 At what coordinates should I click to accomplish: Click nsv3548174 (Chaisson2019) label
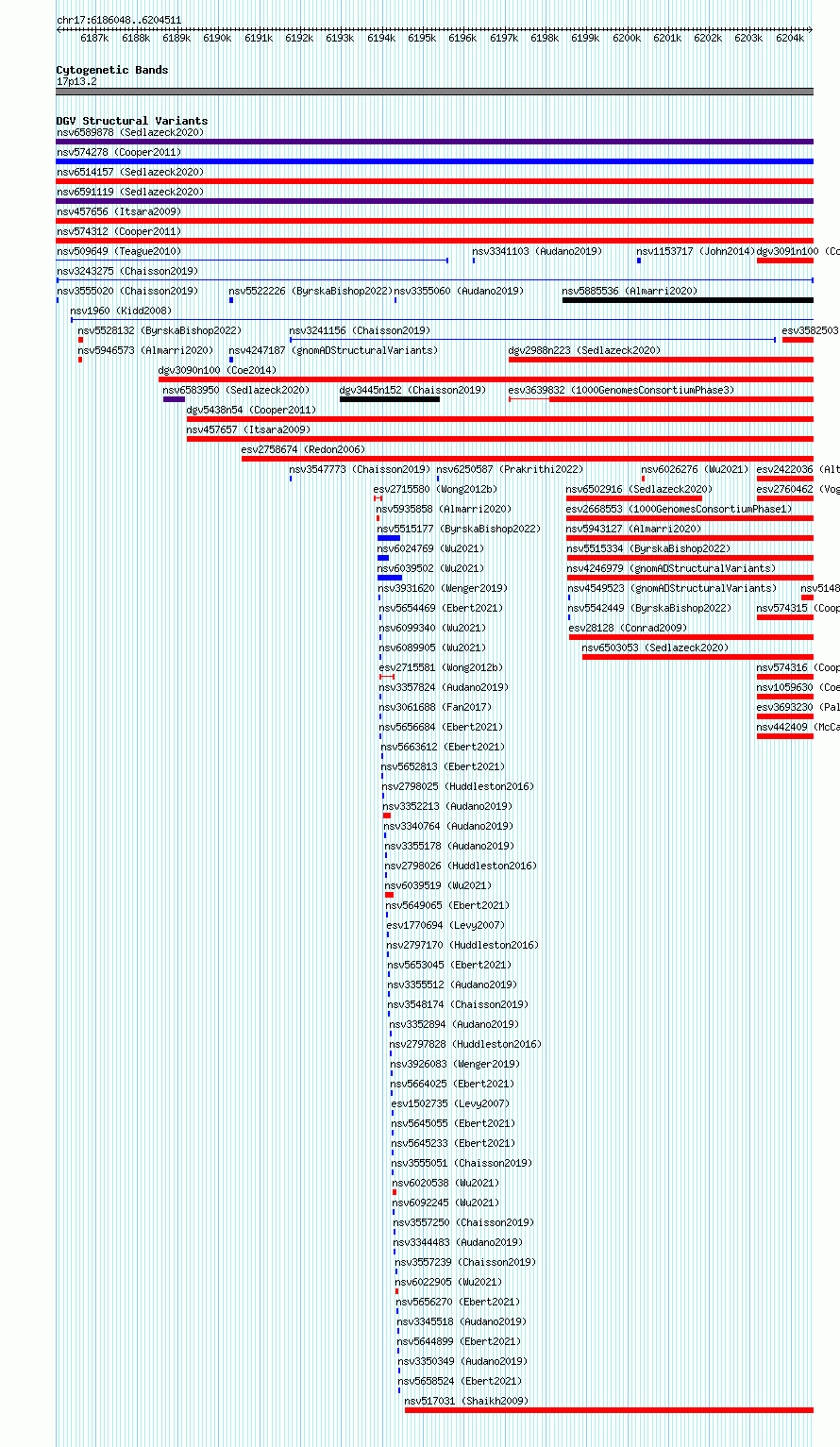click(459, 1005)
